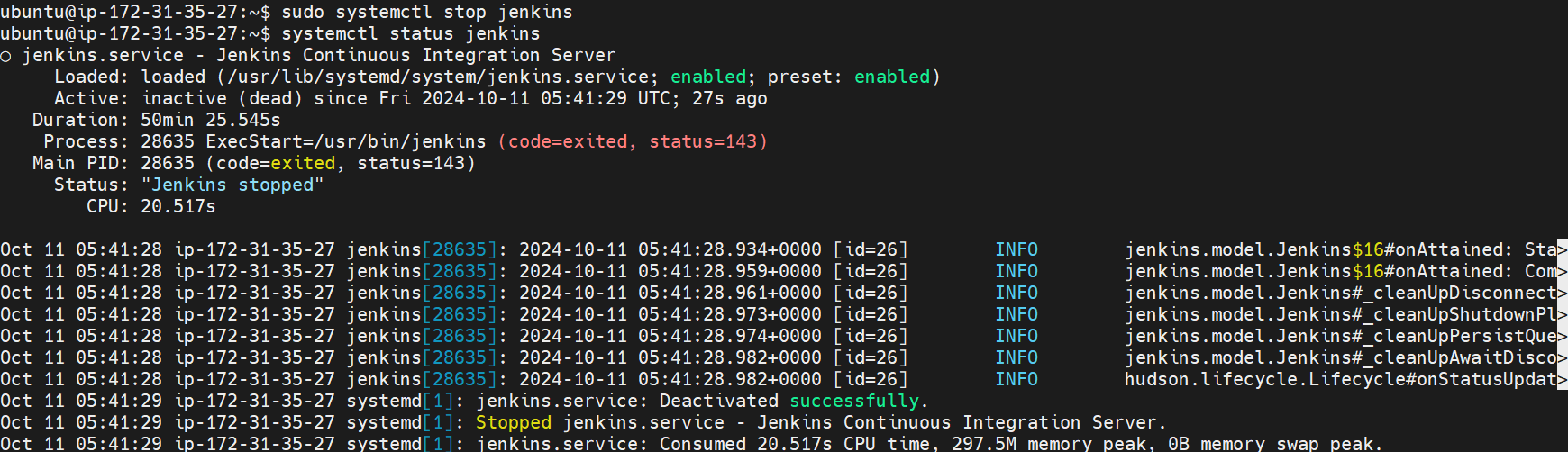The image size is (1568, 452).
Task: Click the truncation arrow on the hudson.lifecycle line
Action: coord(1563,379)
